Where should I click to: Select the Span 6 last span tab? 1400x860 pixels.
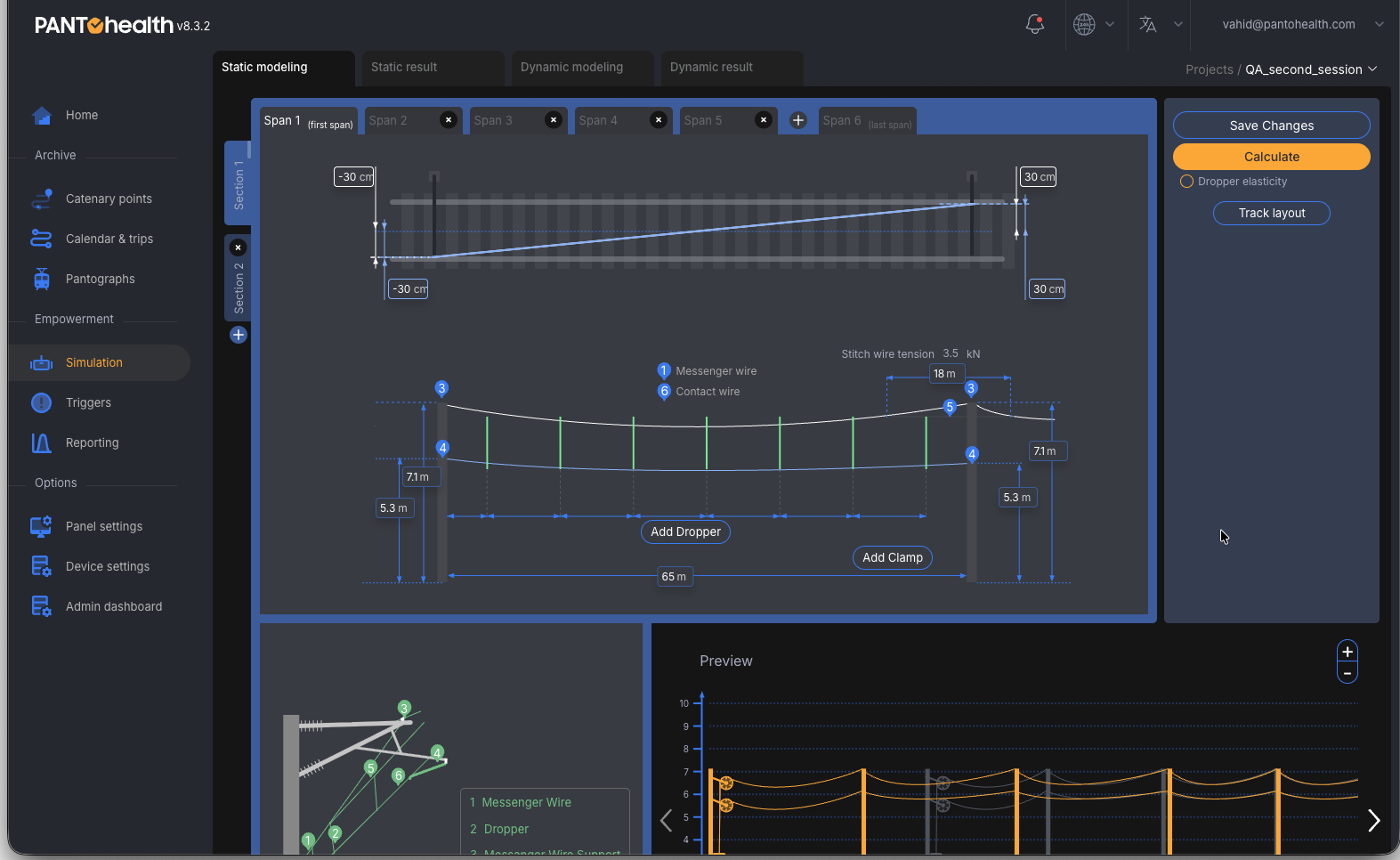click(867, 121)
